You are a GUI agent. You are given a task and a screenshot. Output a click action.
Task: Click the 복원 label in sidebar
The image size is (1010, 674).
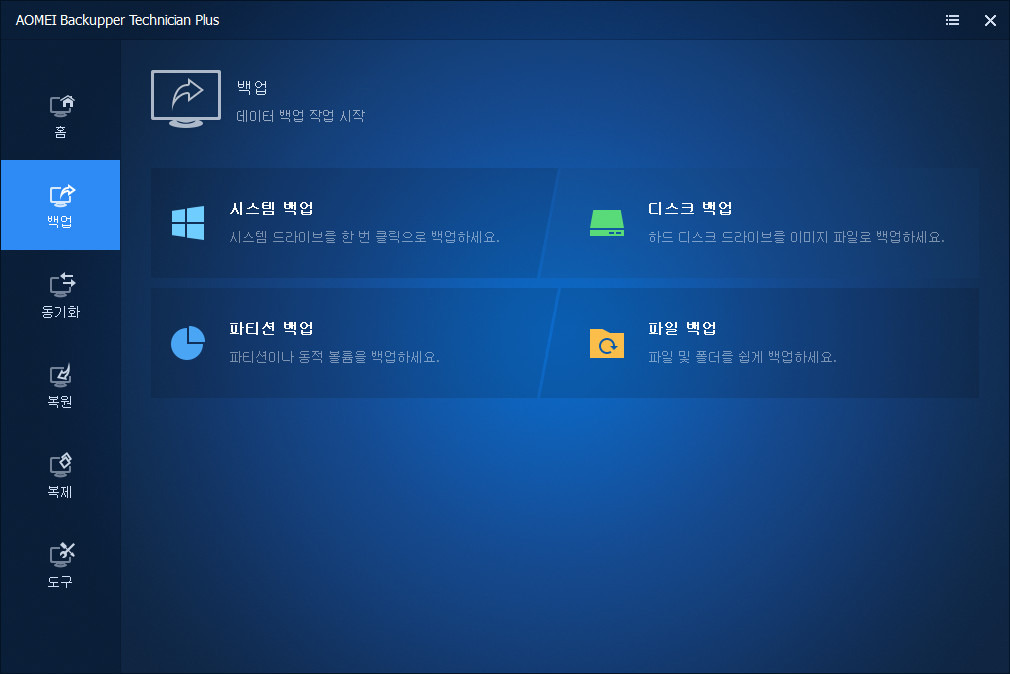[x=60, y=401]
